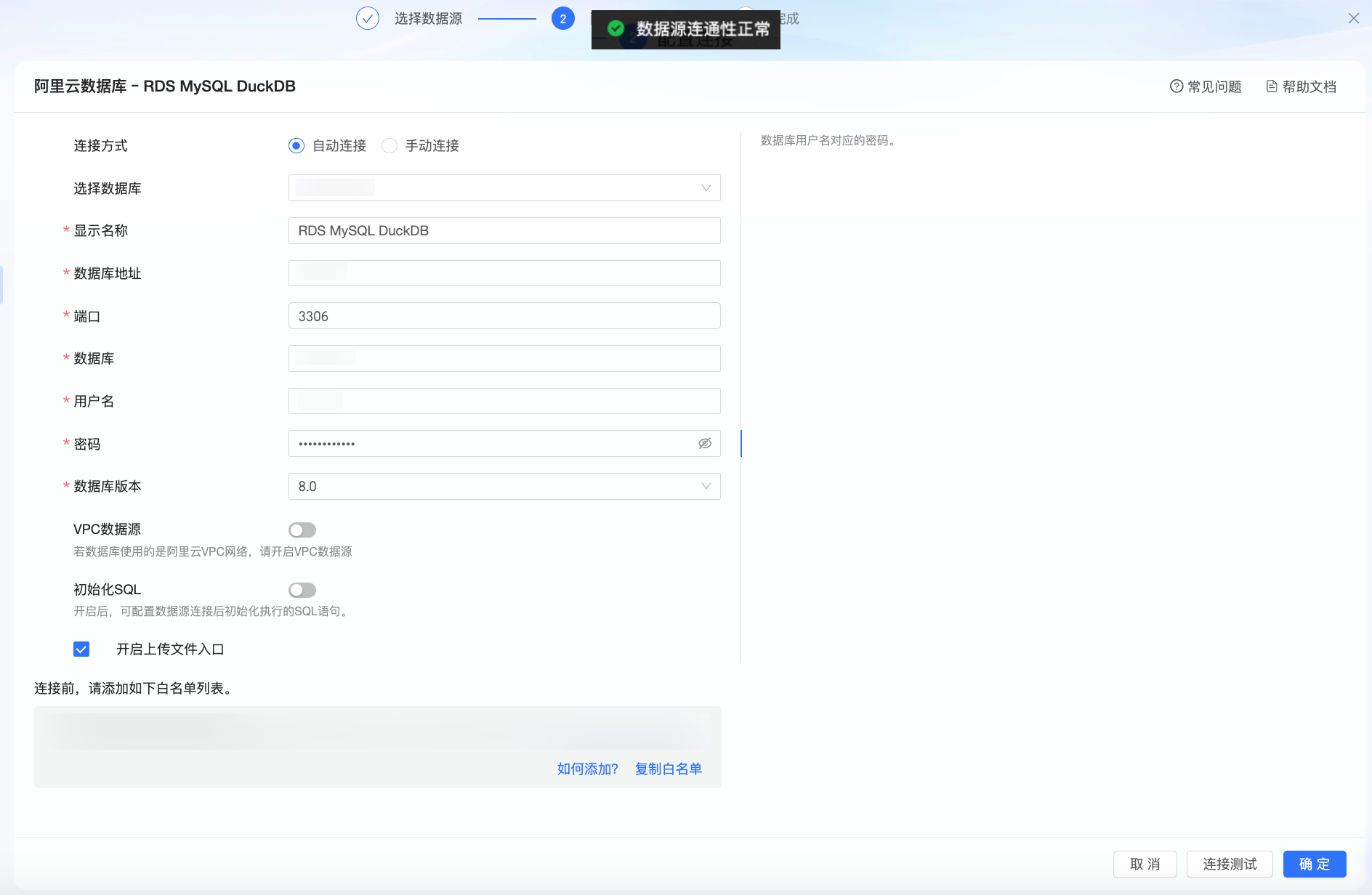This screenshot has height=895, width=1372.
Task: Click the 数据源连通性正常 toast text
Action: point(703,29)
